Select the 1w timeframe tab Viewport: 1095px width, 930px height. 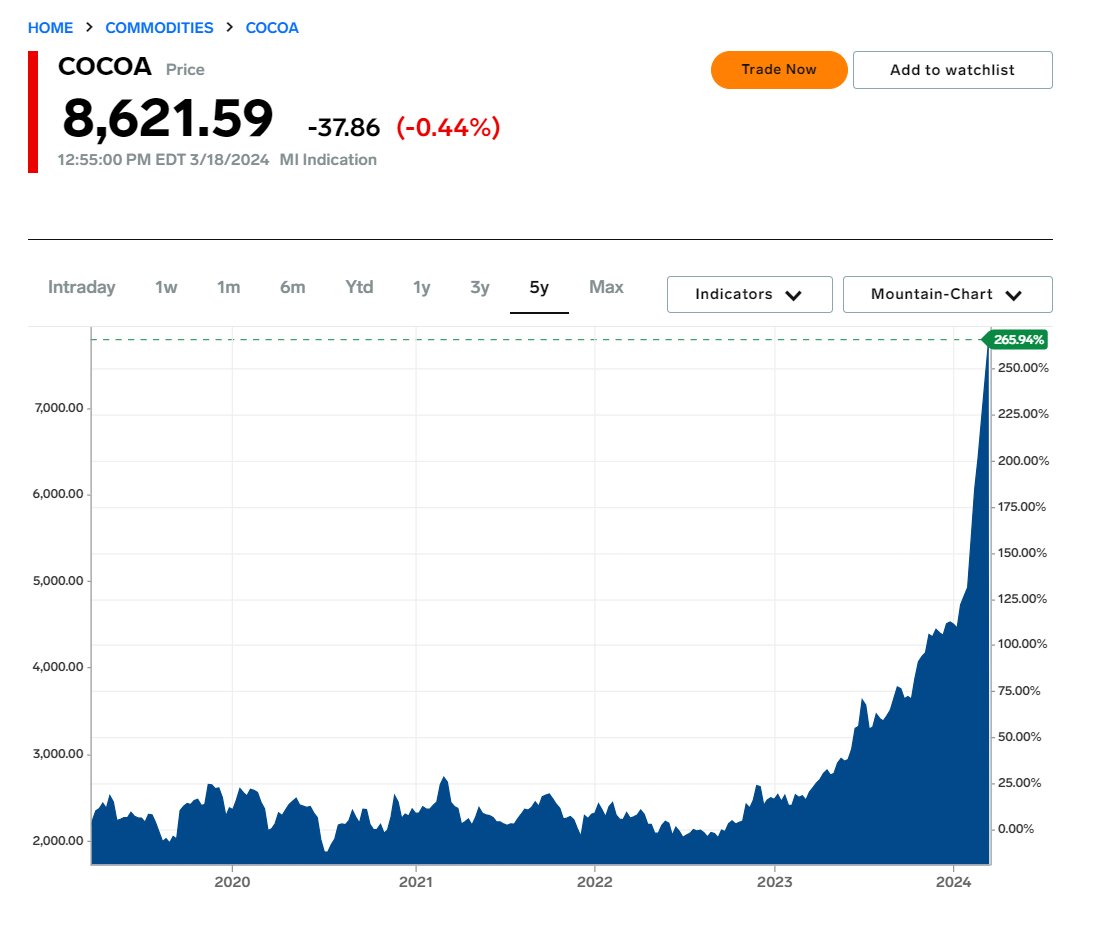(165, 287)
